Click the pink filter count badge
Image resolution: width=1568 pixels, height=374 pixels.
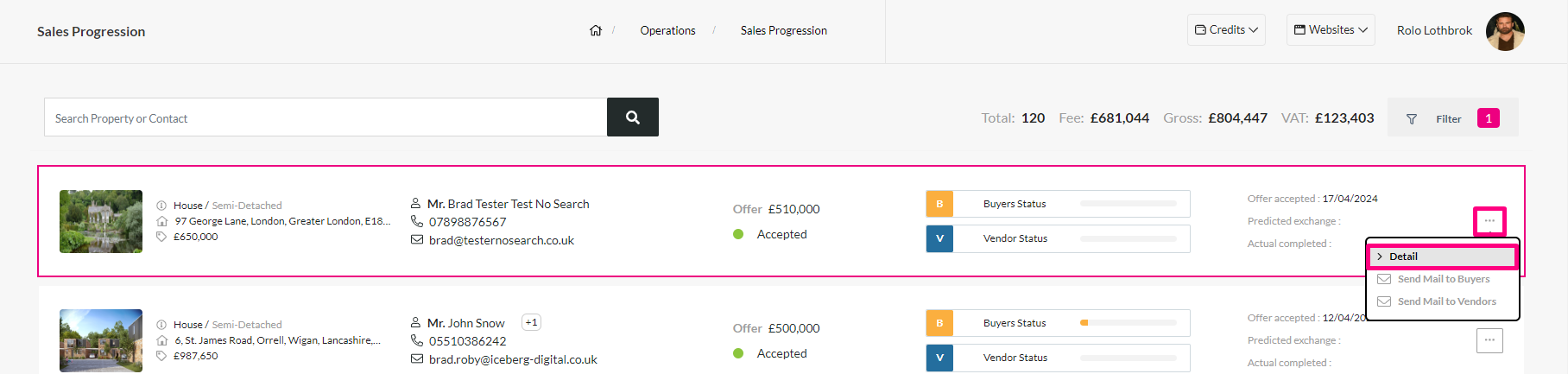tap(1489, 118)
